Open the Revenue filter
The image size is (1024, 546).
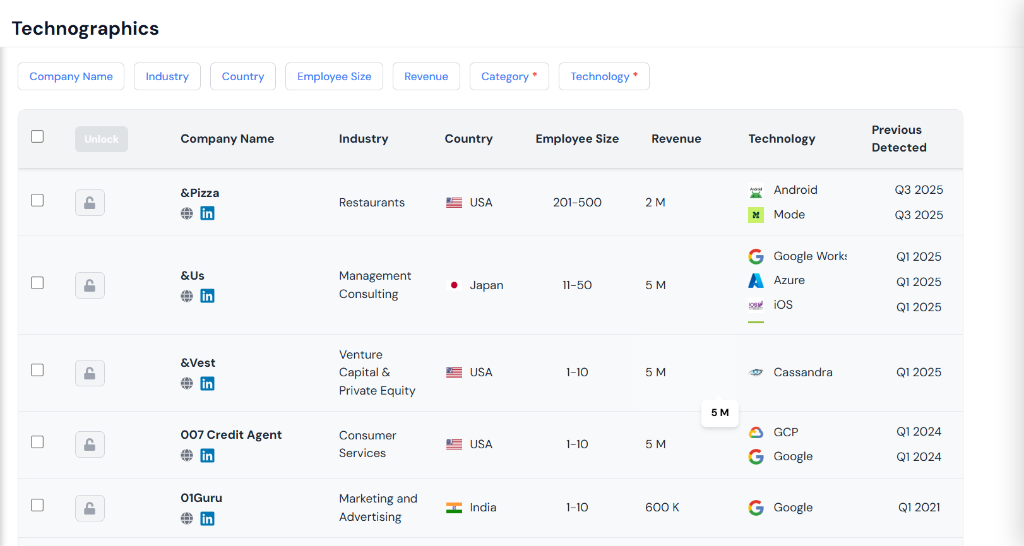click(426, 76)
